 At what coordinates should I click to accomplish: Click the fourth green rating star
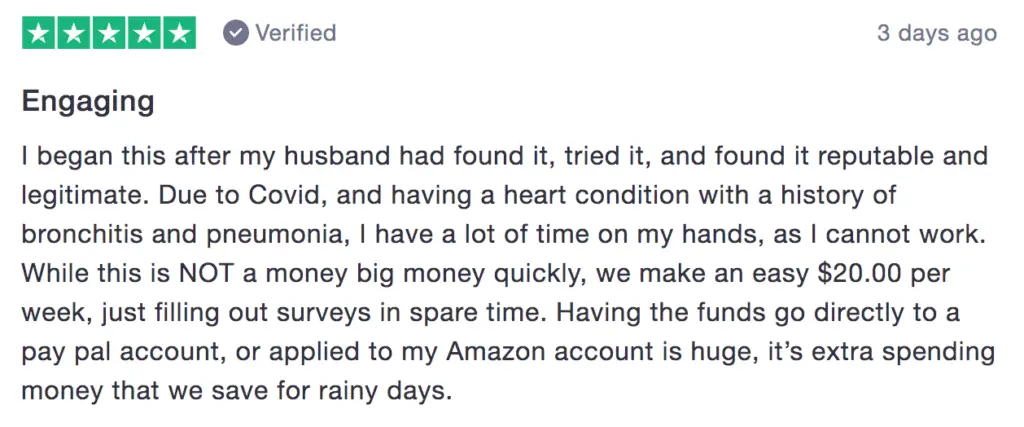point(144,33)
